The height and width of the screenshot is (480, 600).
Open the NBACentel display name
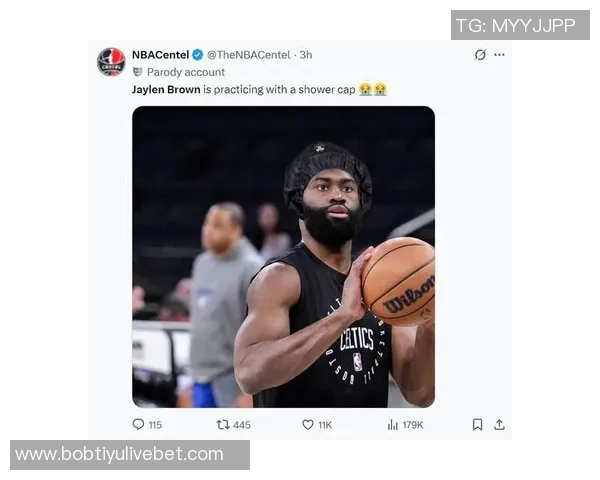(x=160, y=55)
